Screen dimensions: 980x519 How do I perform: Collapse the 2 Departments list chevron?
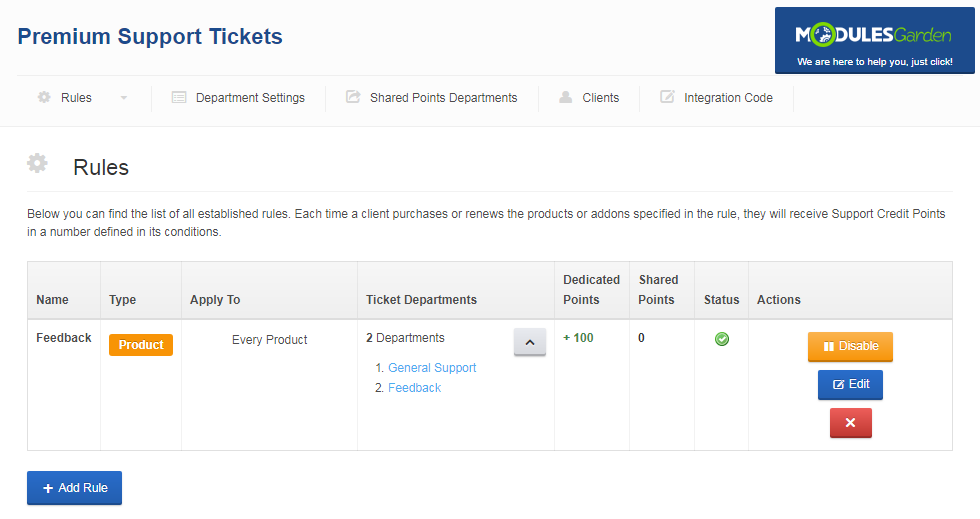530,342
